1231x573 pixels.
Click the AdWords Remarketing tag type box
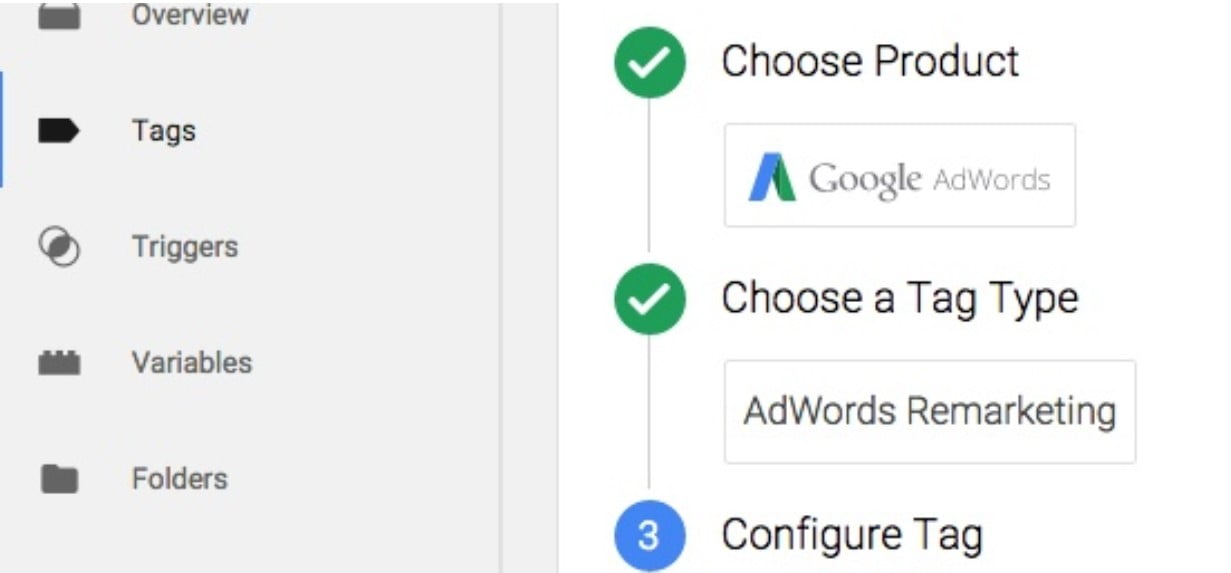(x=929, y=411)
